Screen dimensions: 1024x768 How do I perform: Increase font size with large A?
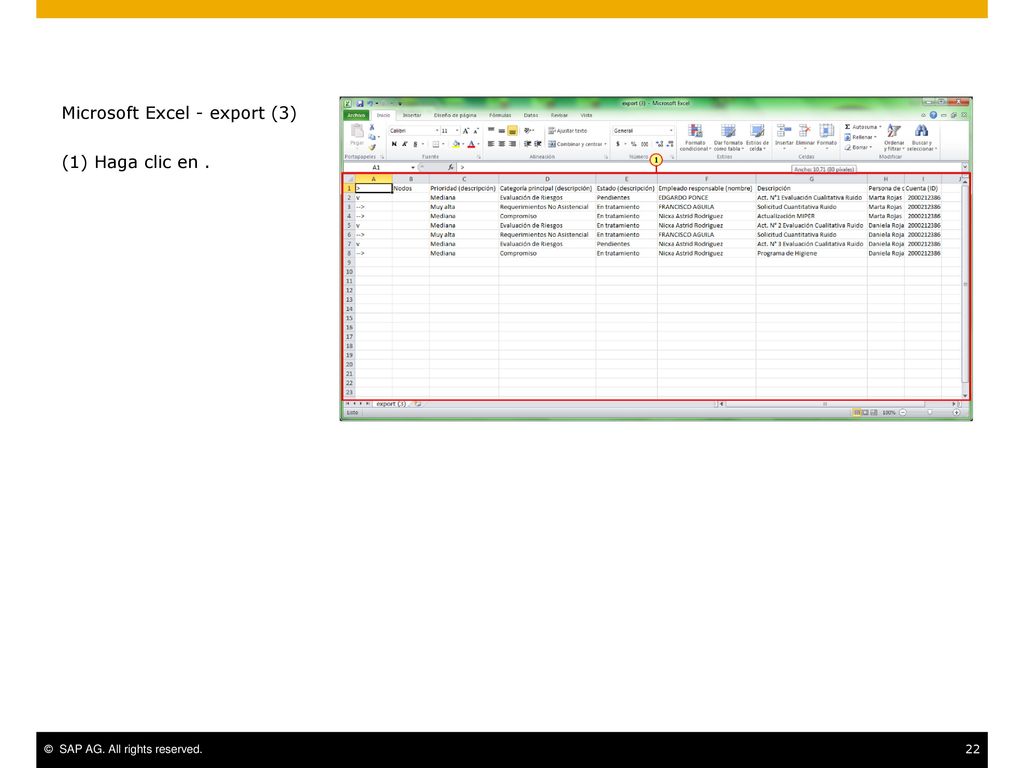pyautogui.click(x=466, y=131)
